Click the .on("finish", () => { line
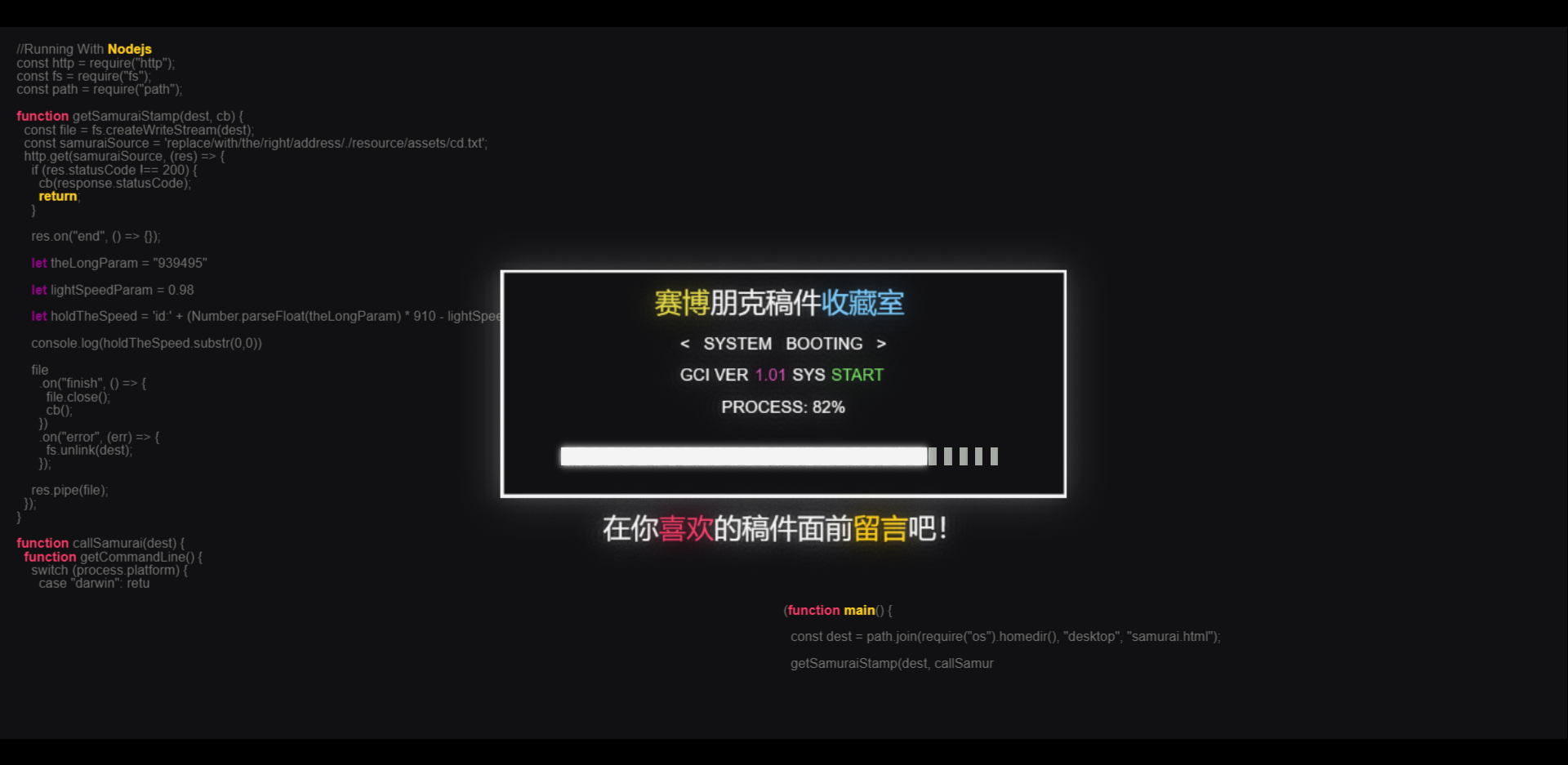The image size is (1568, 765). point(92,383)
